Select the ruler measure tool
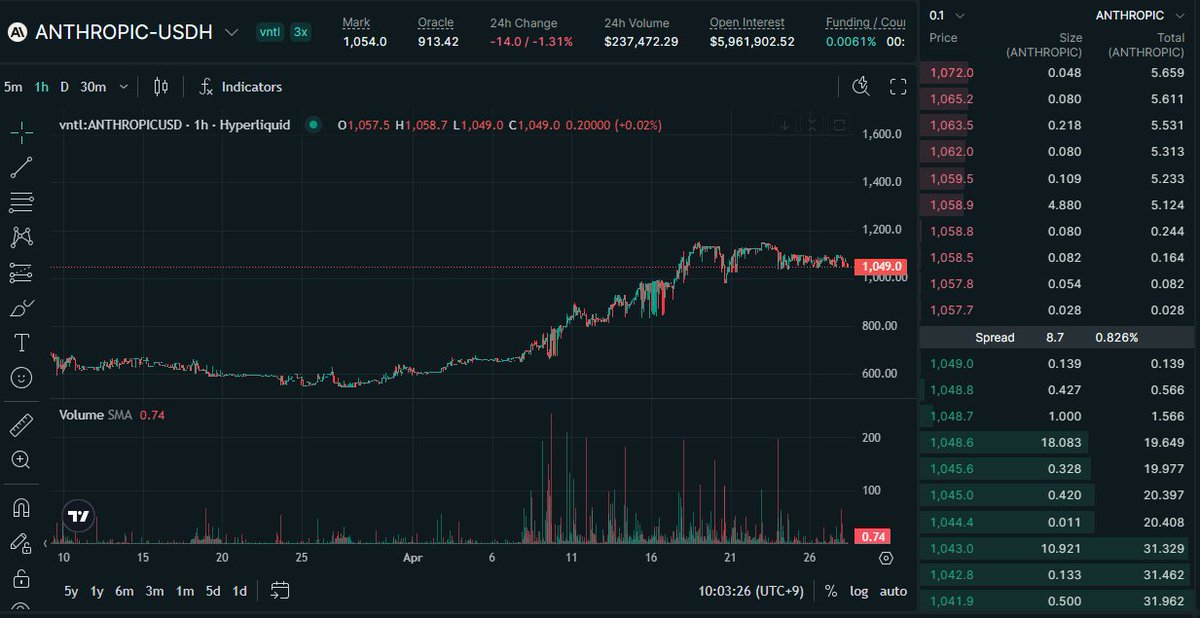 [21, 425]
